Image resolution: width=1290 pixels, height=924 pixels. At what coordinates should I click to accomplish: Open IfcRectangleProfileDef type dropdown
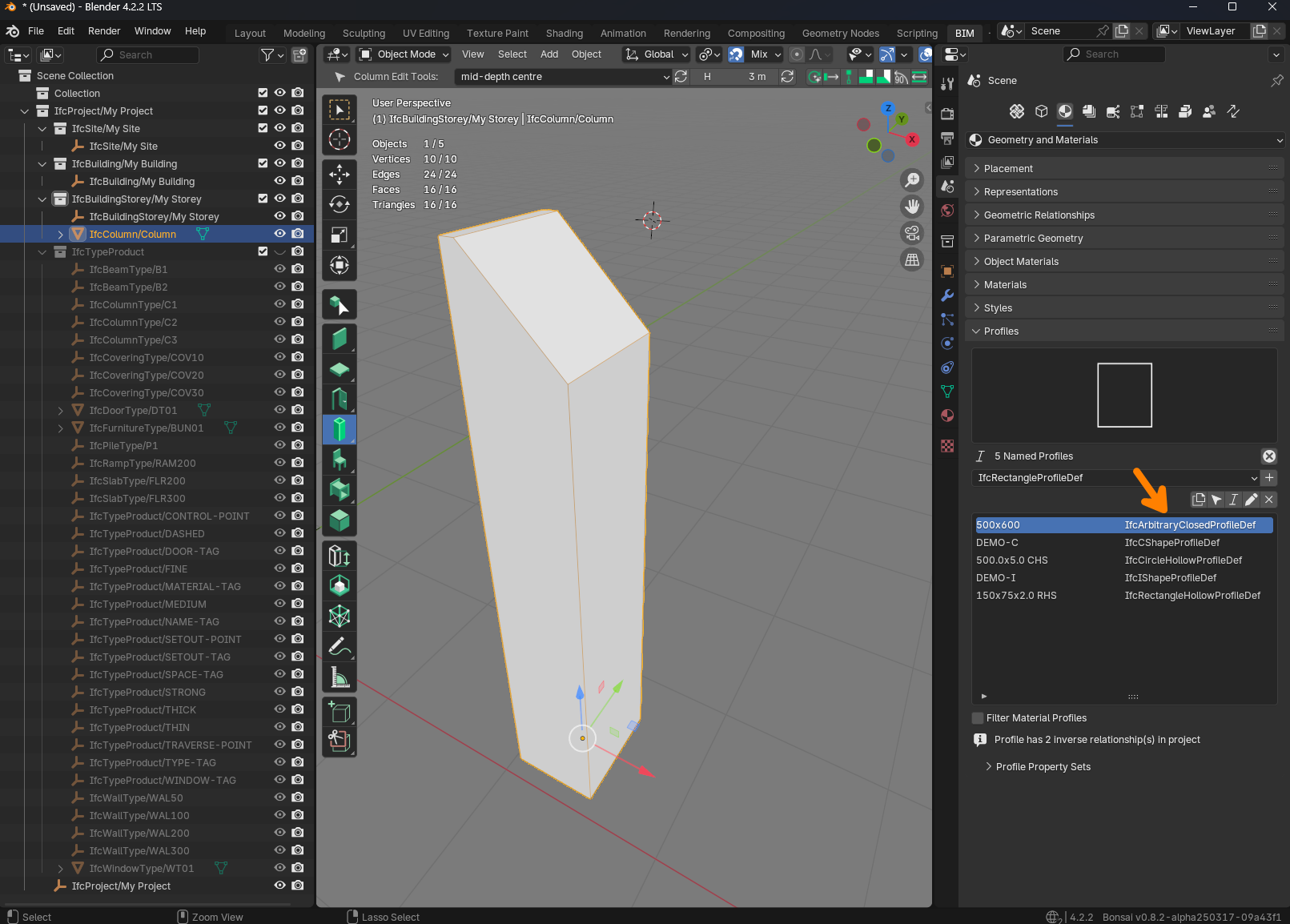point(1115,478)
